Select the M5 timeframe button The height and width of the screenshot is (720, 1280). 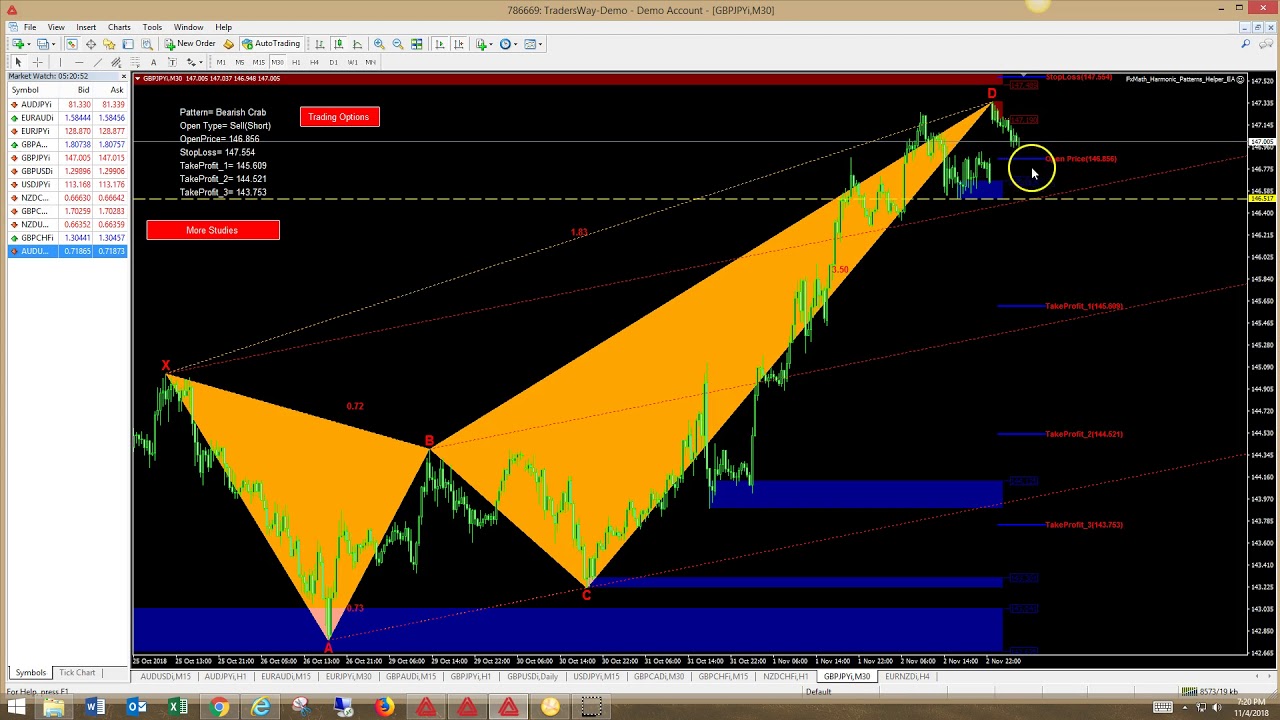coord(240,62)
